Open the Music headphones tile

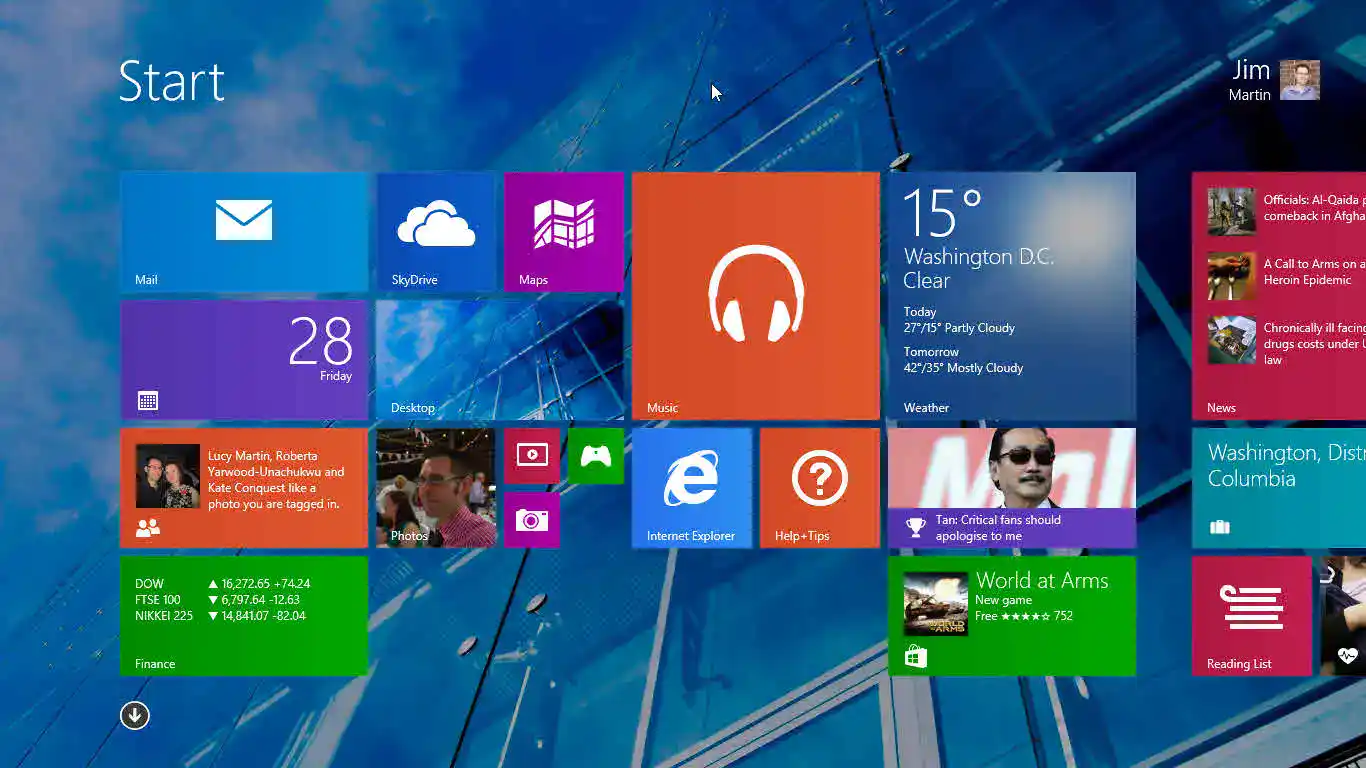coord(755,295)
